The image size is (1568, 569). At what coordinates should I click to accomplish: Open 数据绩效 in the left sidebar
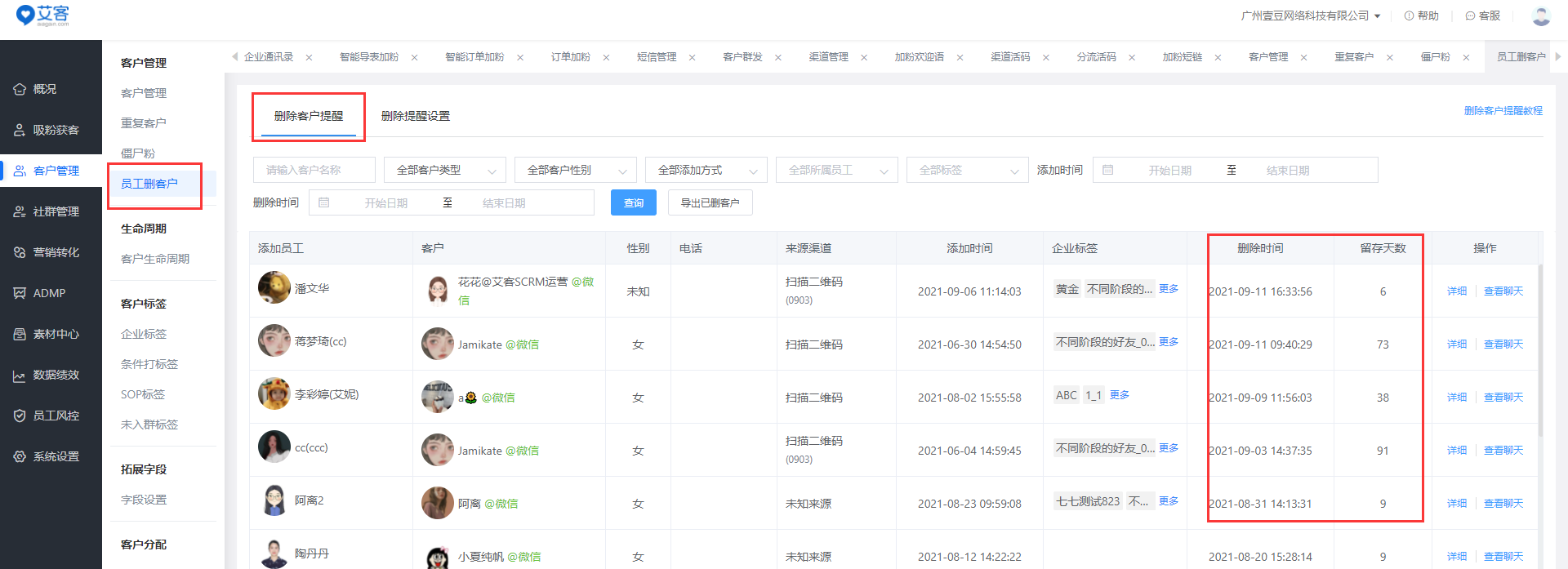pyautogui.click(x=56, y=375)
